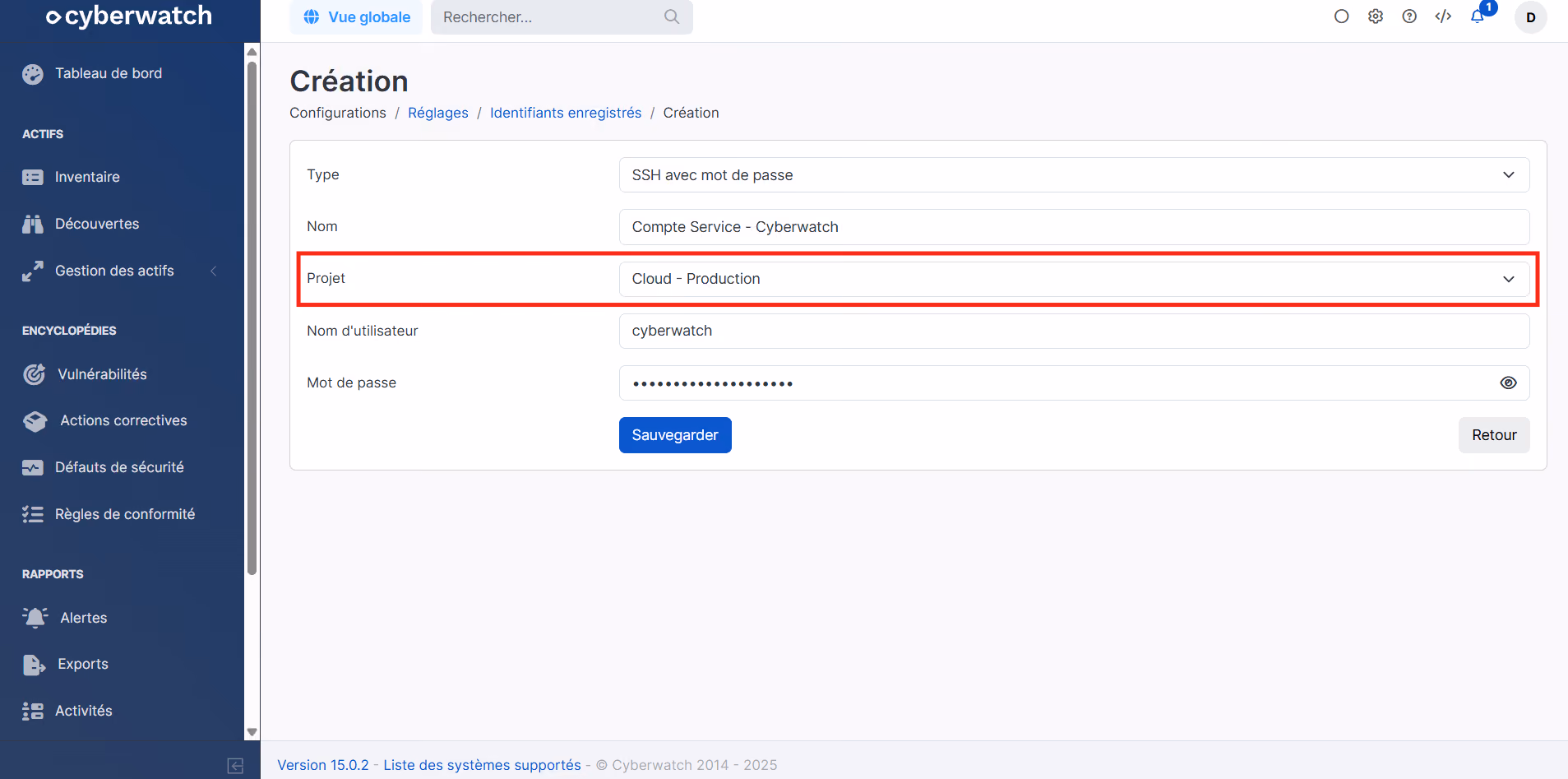
Task: Expand Gestion des actifs submenu chevron
Action: pos(214,271)
